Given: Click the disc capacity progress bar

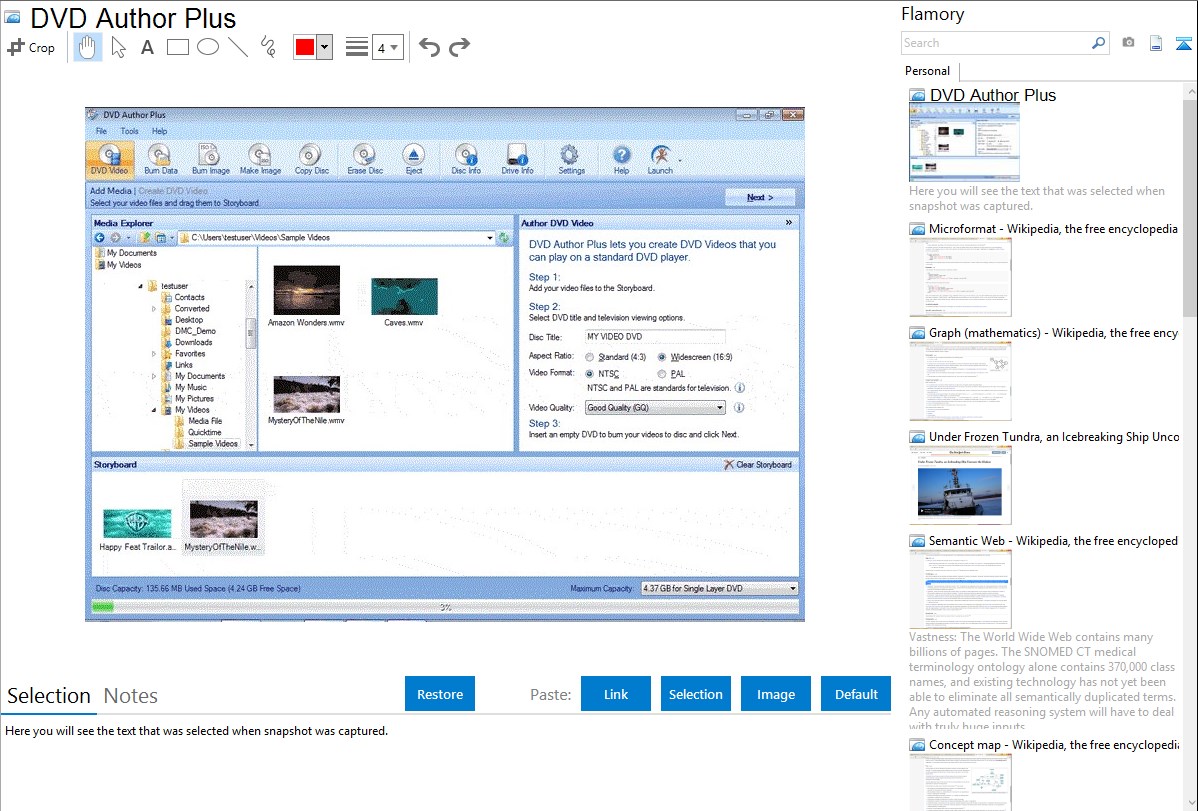Looking at the screenshot, I should (445, 607).
